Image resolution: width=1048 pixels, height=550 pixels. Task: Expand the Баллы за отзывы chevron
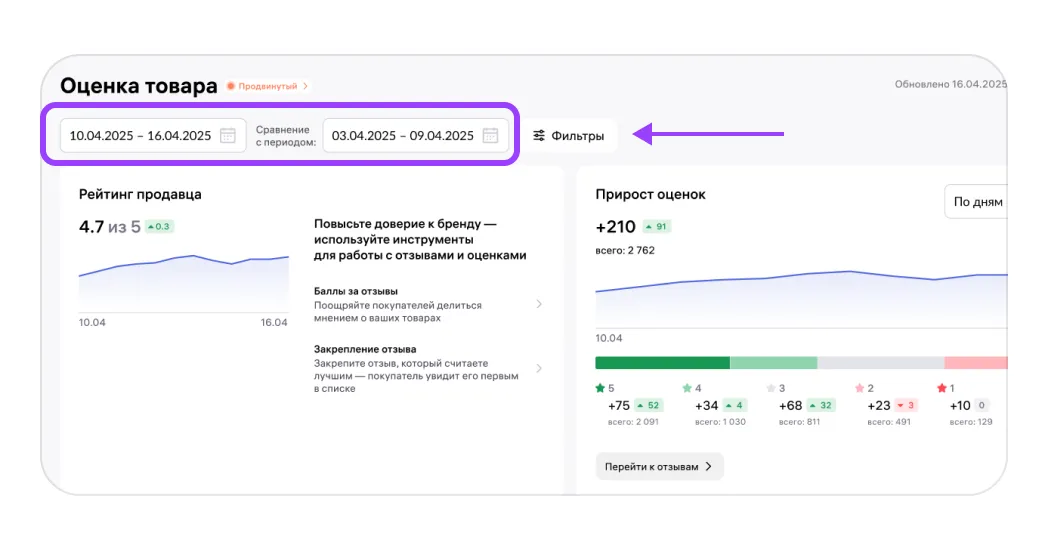point(539,304)
